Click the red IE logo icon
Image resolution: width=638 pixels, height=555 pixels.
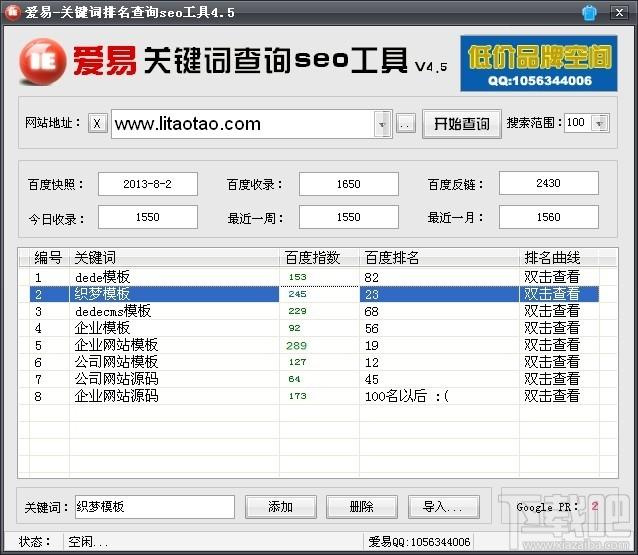pos(43,61)
